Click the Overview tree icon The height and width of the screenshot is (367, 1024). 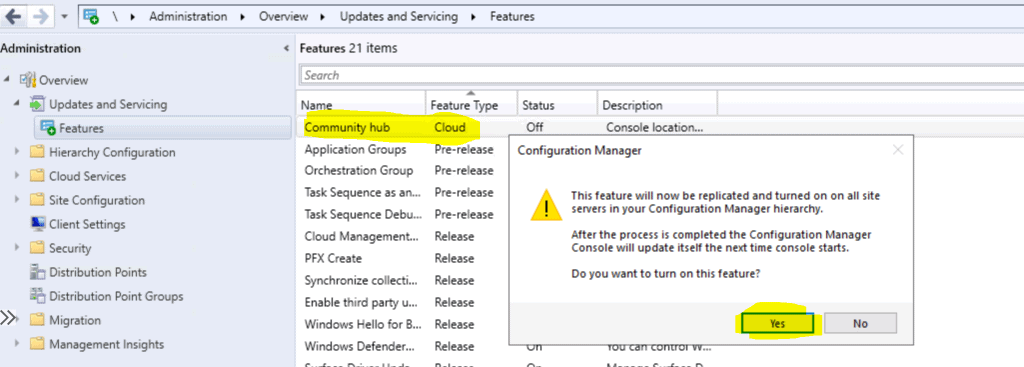click(27, 80)
